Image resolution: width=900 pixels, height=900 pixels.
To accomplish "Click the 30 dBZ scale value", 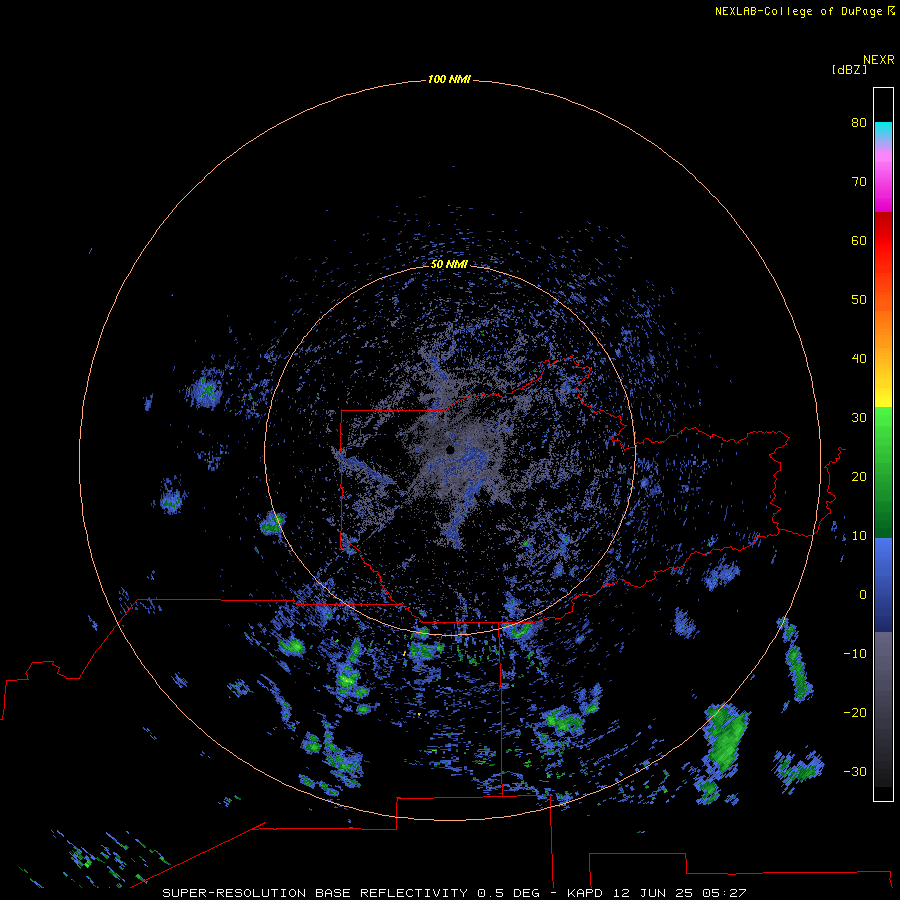I will [859, 418].
